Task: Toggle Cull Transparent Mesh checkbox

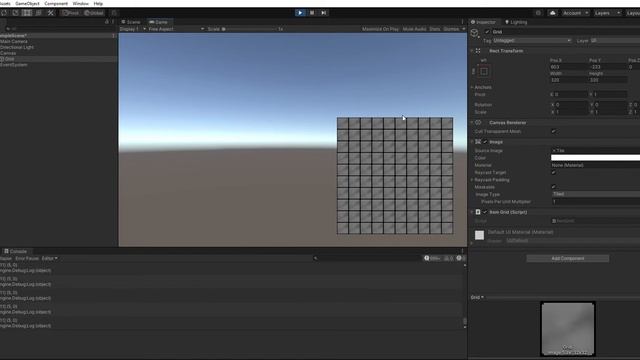Action: click(553, 131)
